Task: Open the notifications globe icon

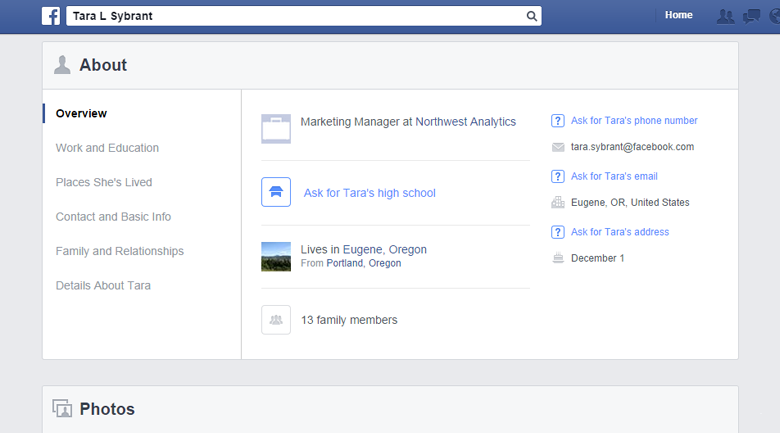Action: [775, 16]
